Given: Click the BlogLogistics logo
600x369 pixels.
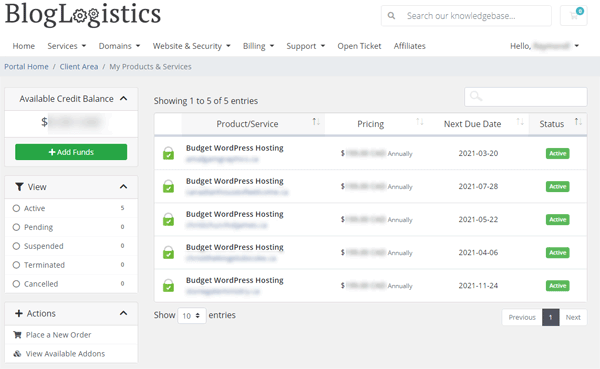Looking at the screenshot, I should [83, 15].
